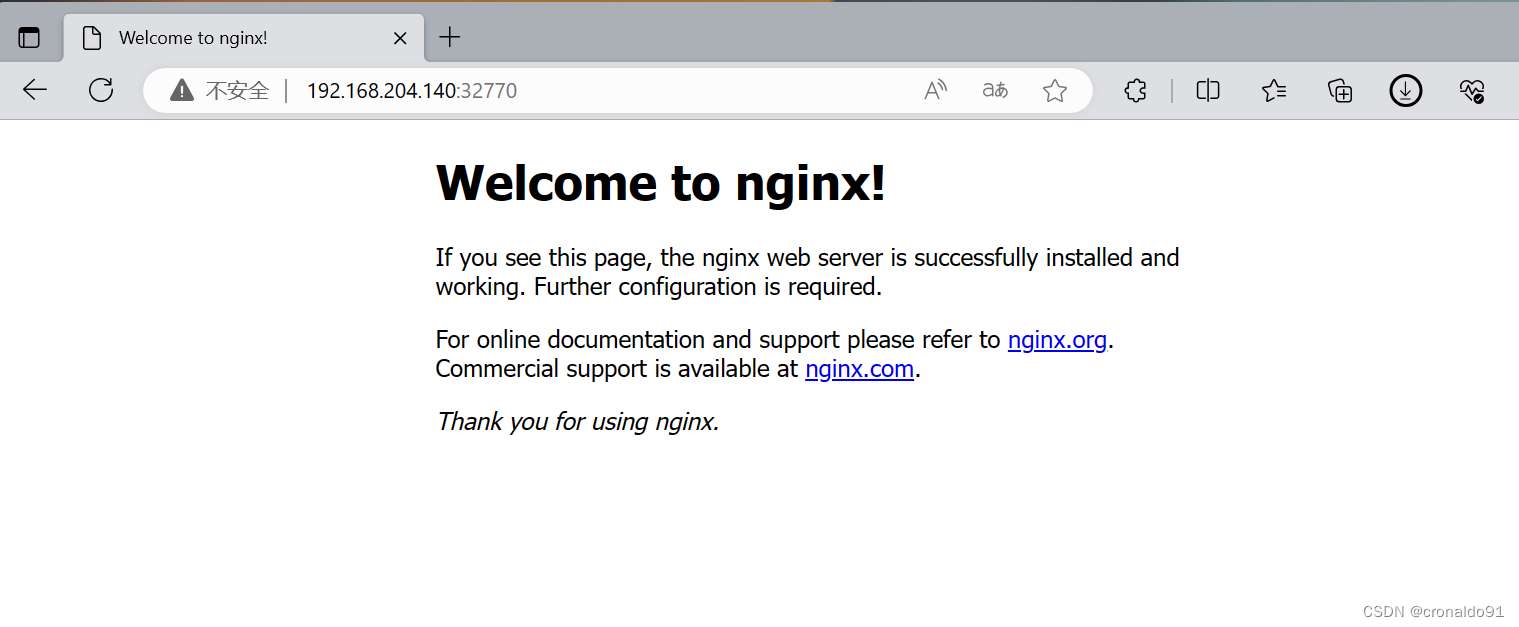Close the Welcome to nginx! tab

(400, 38)
